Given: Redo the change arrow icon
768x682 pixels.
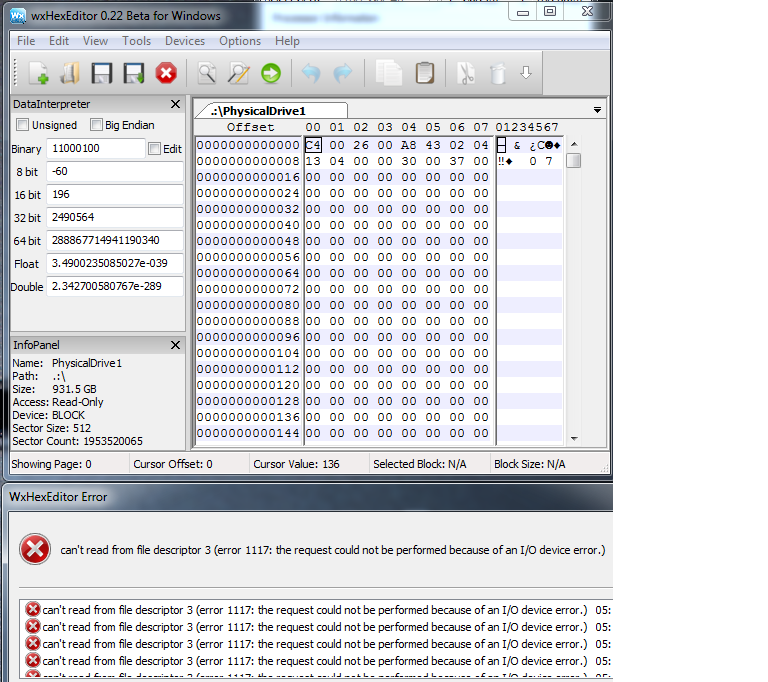Looking at the screenshot, I should [343, 73].
